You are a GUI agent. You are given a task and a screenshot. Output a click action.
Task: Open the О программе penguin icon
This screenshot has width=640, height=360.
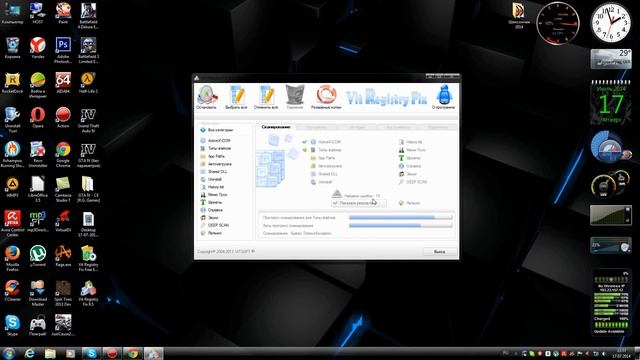[x=444, y=97]
